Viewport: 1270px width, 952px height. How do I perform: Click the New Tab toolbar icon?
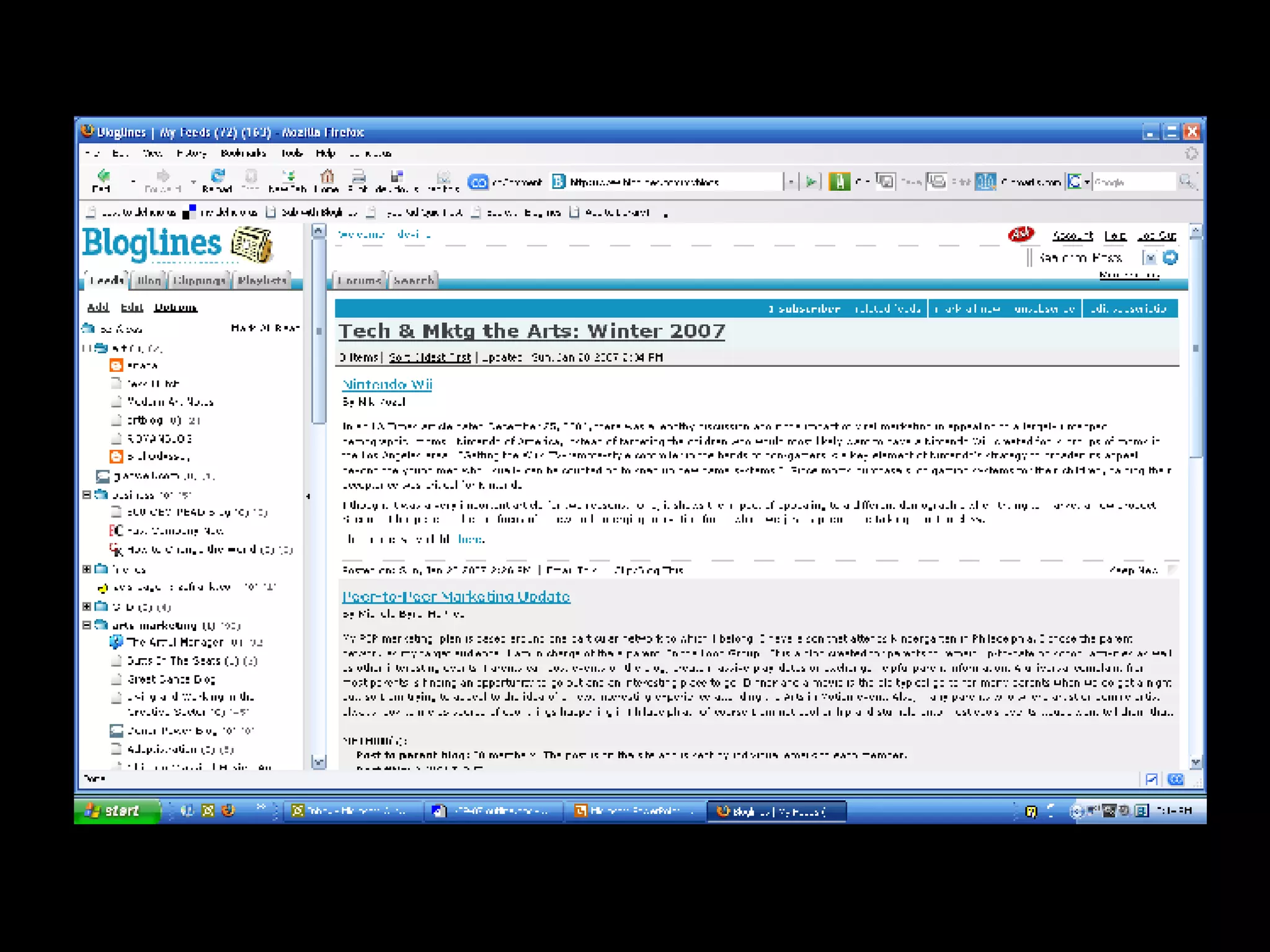pyautogui.click(x=288, y=176)
